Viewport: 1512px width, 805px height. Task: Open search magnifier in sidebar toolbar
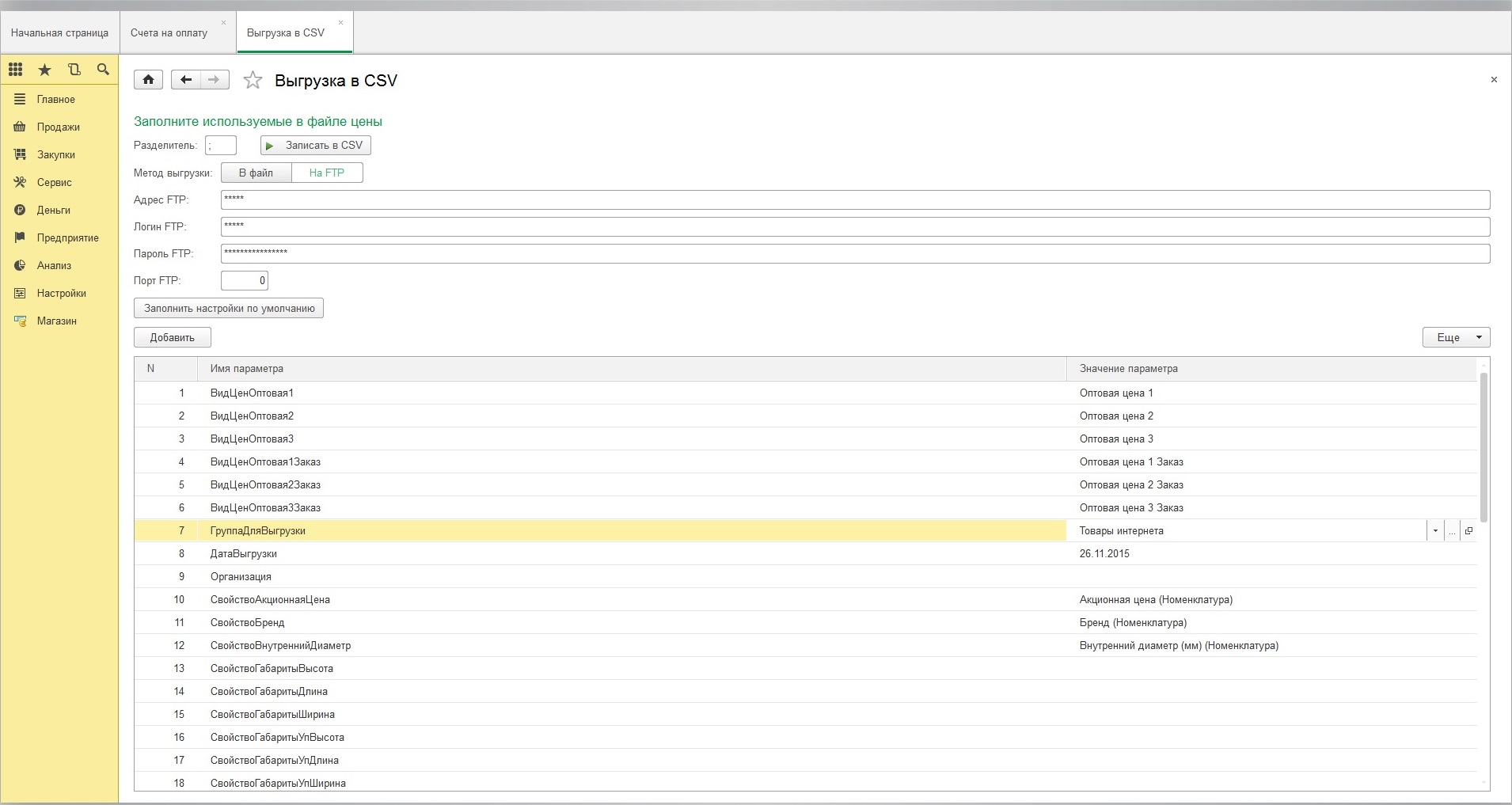pos(103,70)
